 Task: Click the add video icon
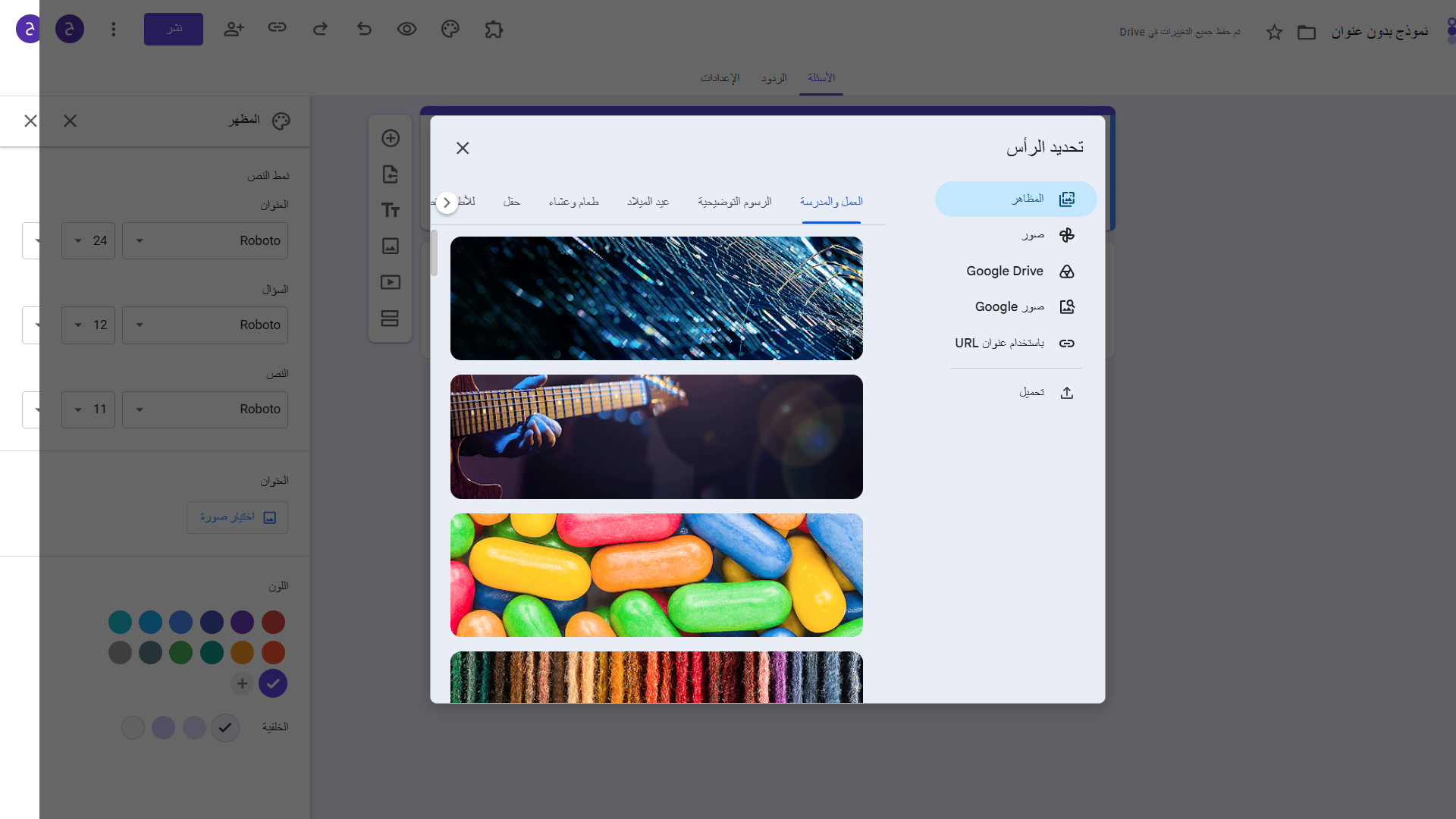point(391,282)
